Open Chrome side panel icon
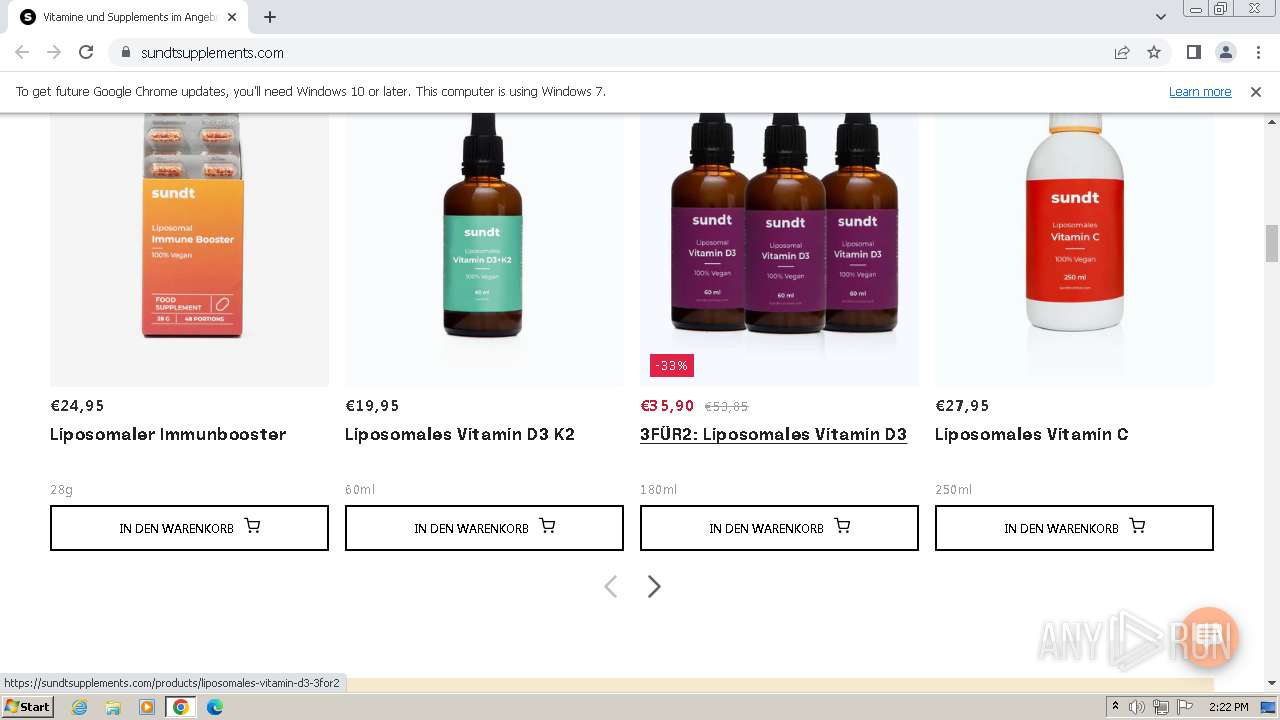Viewport: 1280px width, 720px height. (x=1193, y=52)
